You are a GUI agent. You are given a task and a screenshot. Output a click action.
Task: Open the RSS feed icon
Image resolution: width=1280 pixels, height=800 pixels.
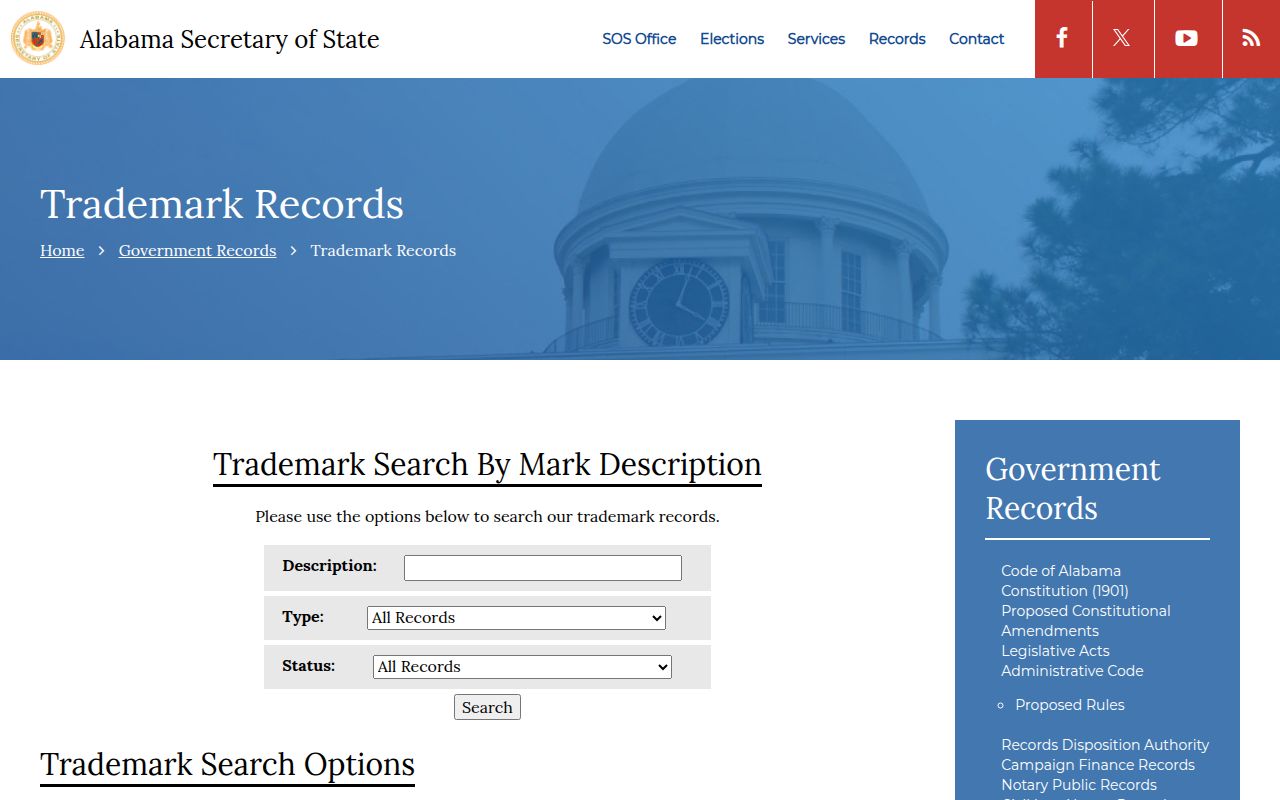point(1251,38)
